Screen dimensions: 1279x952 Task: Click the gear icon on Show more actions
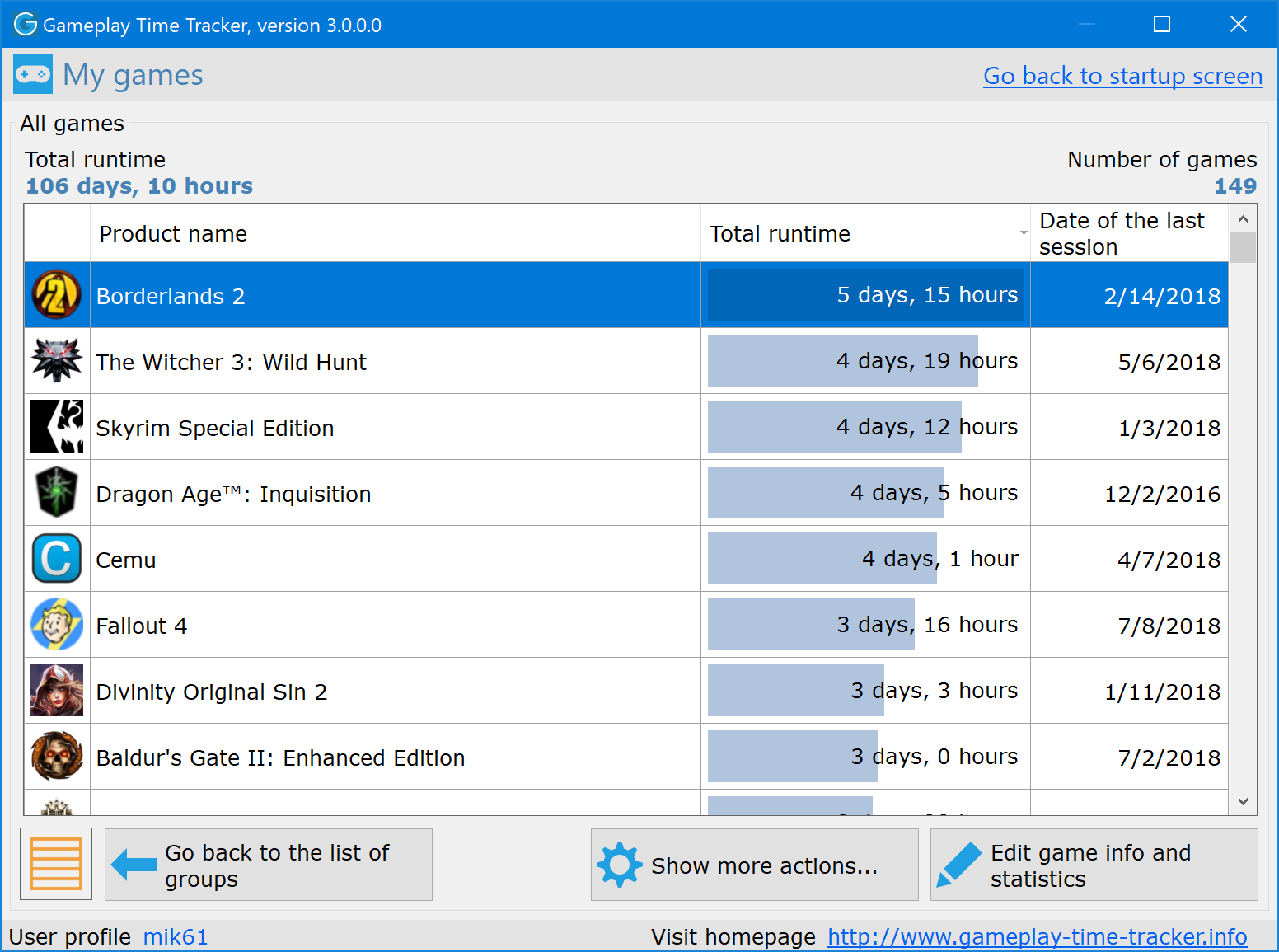coord(620,864)
